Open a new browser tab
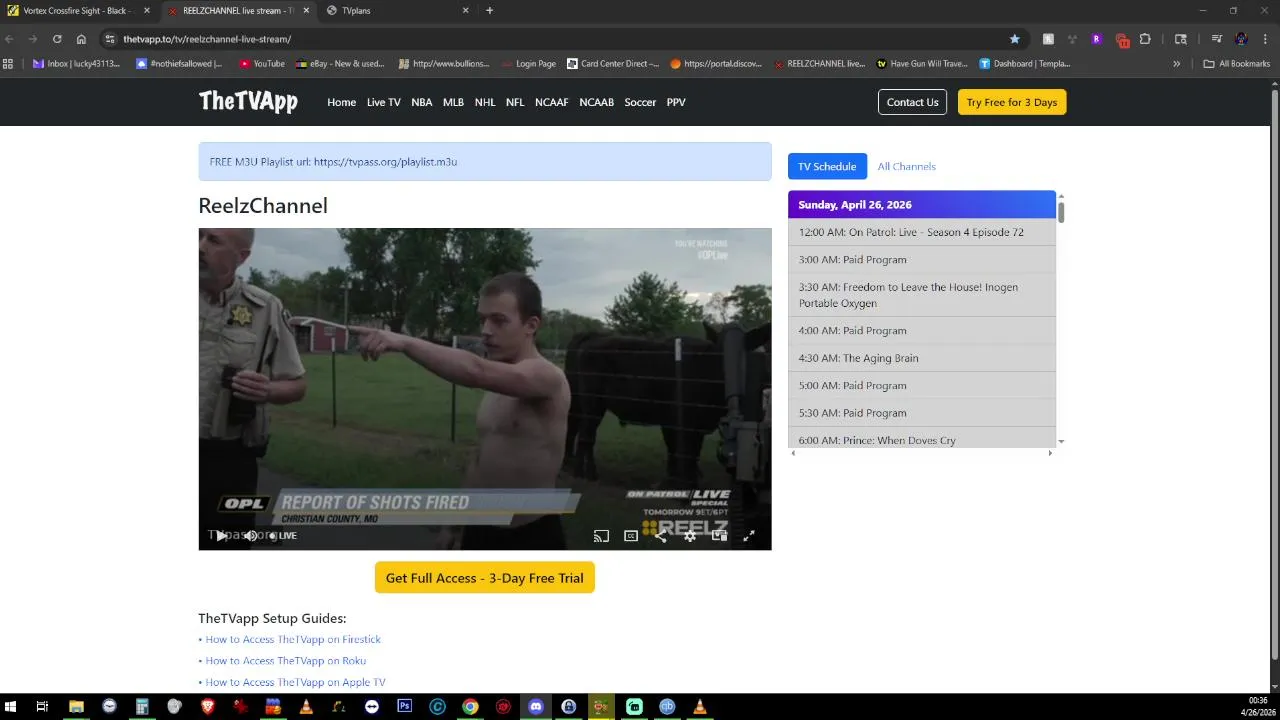 489,11
